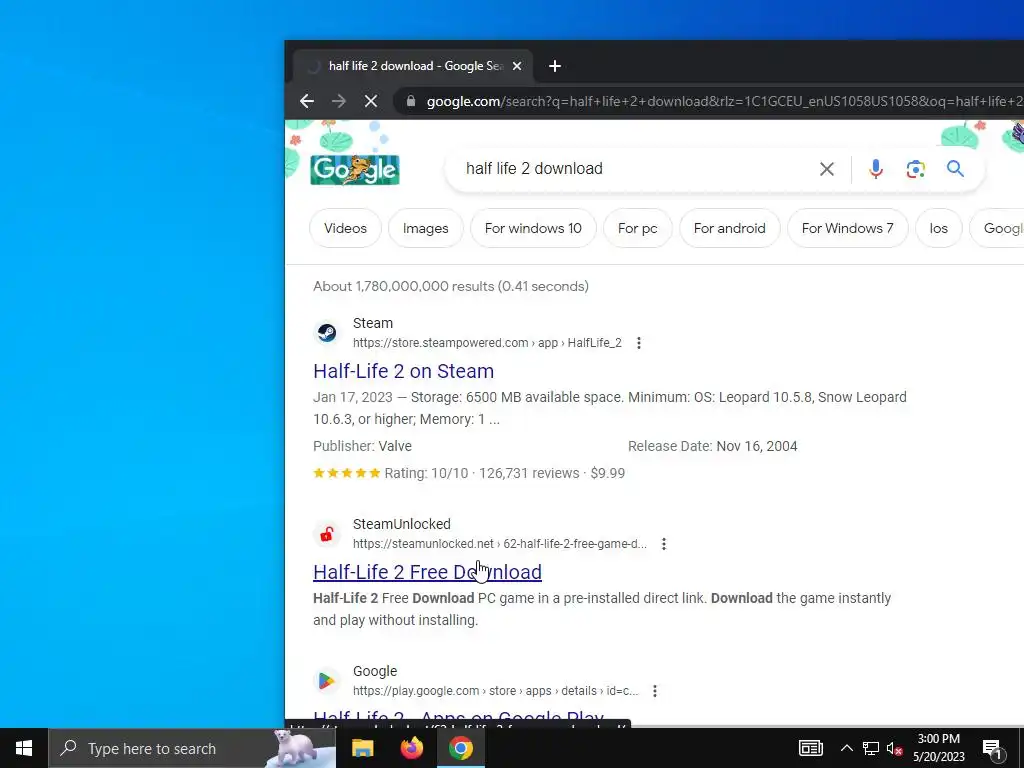Click the Release Date Nov 16, 2004 text
This screenshot has width=1024, height=768.
[712, 447]
